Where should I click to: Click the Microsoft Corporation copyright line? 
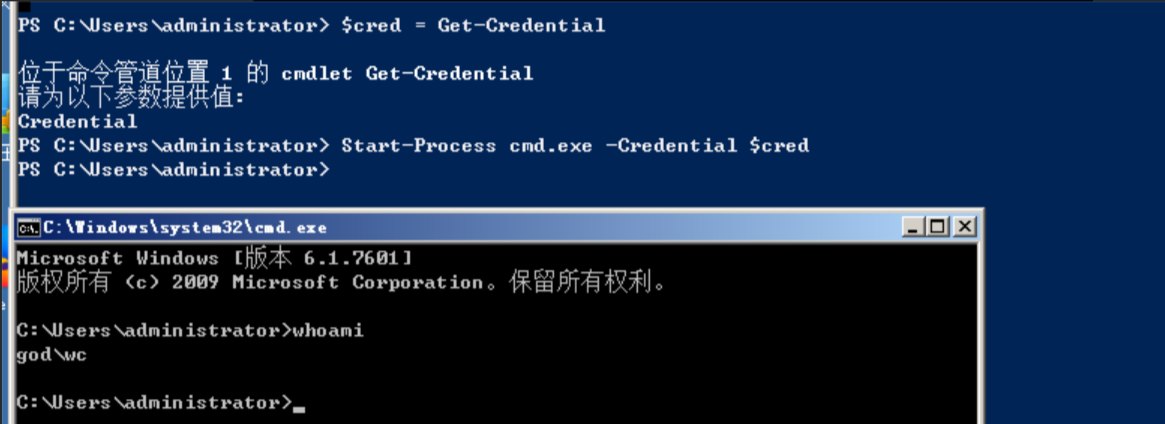click(340, 283)
